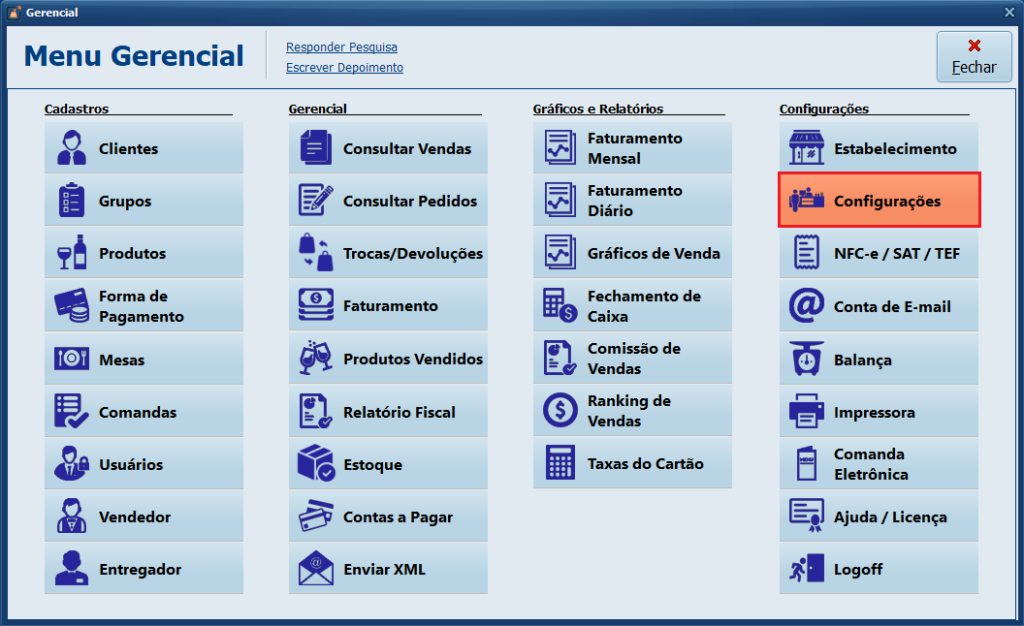
Task: Click the Logoff exit door icon
Action: 806,568
